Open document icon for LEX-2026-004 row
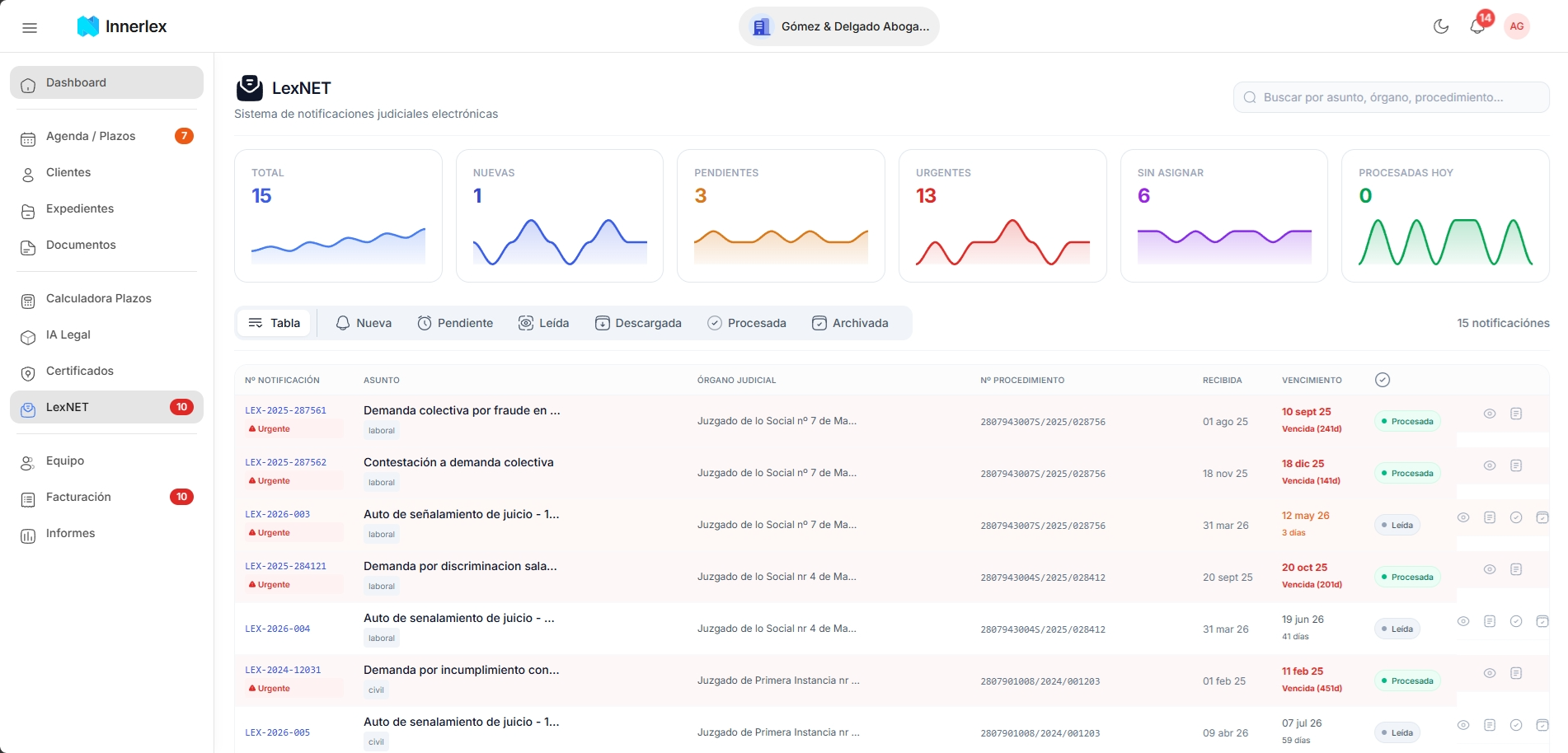Viewport: 1568px width, 753px height. point(1490,621)
